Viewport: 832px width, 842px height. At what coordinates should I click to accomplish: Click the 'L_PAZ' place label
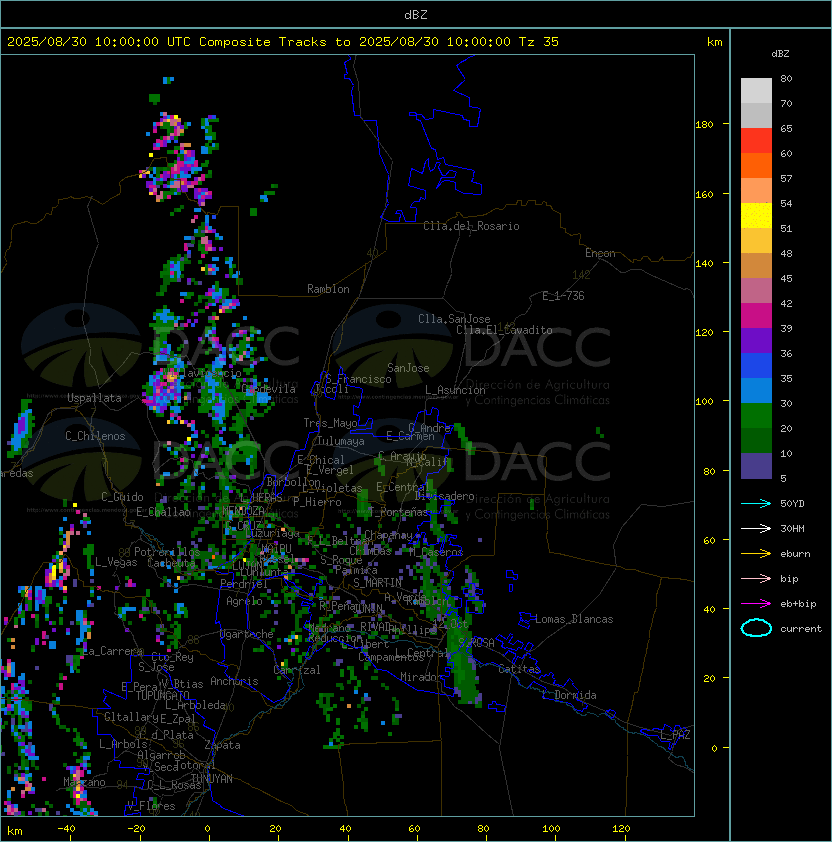pos(675,735)
